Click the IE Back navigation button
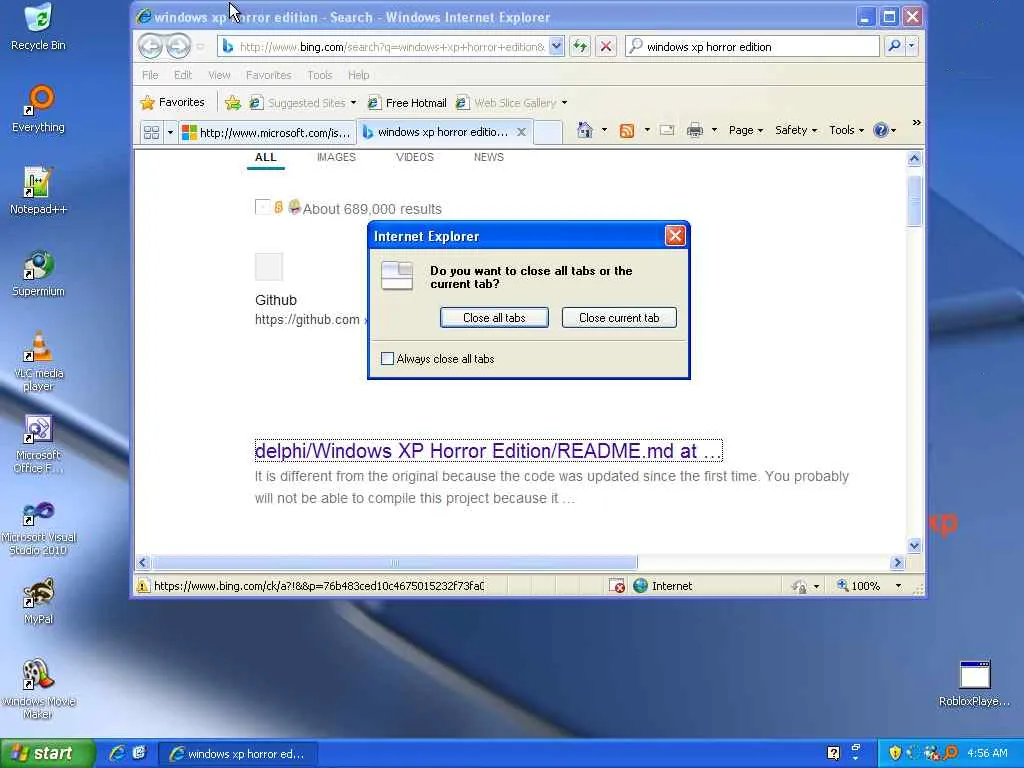Screen dimensions: 1024x768 coord(150,46)
